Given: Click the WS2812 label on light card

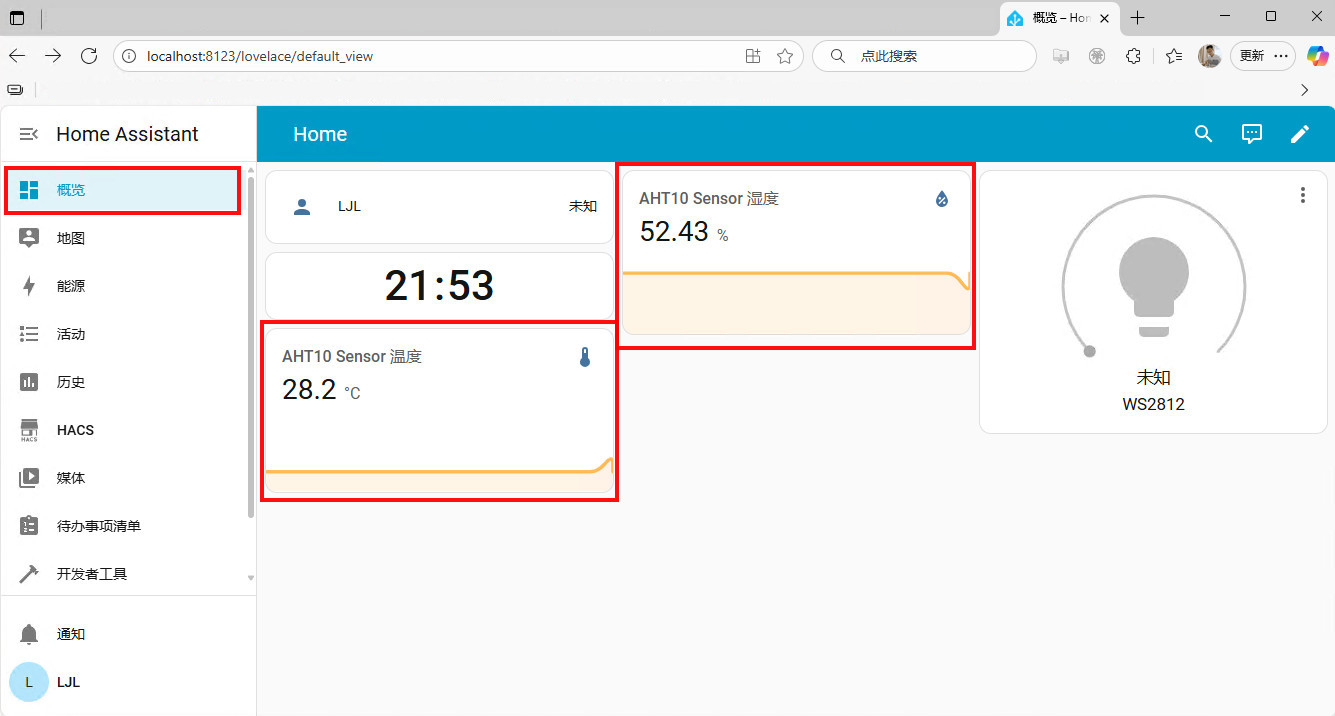Looking at the screenshot, I should point(1154,404).
